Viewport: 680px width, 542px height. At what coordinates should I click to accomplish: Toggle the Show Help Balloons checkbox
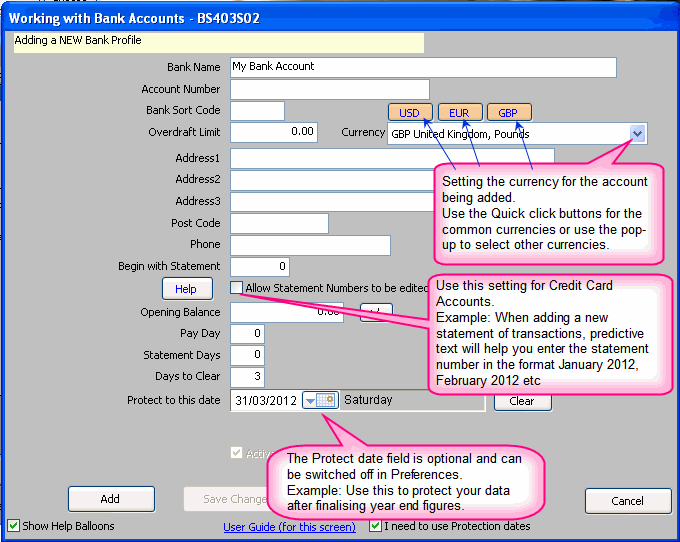pyautogui.click(x=13, y=526)
